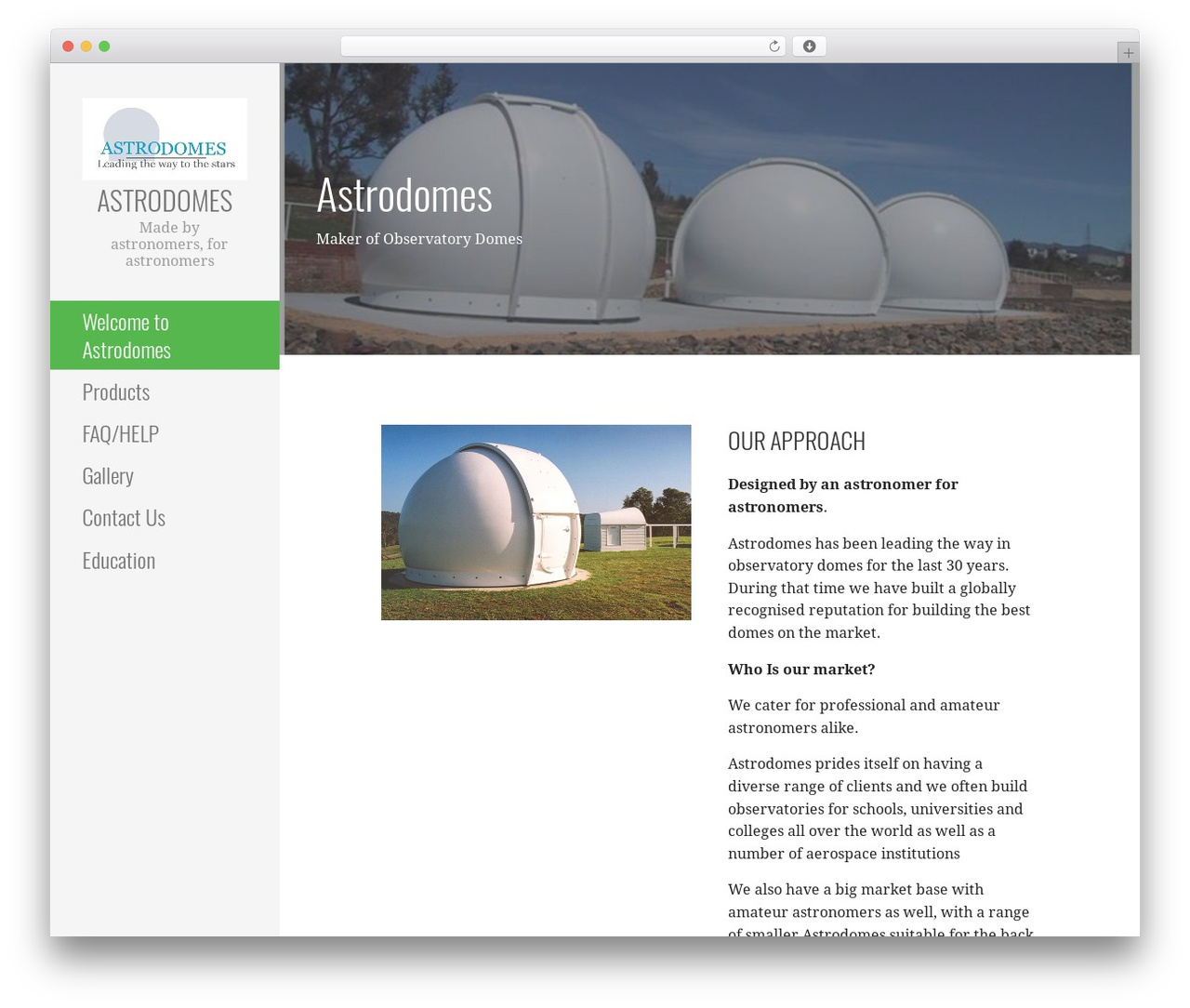Click Designed by an astronomer for astronomers text
This screenshot has width=1190, height=1008.
(843, 496)
